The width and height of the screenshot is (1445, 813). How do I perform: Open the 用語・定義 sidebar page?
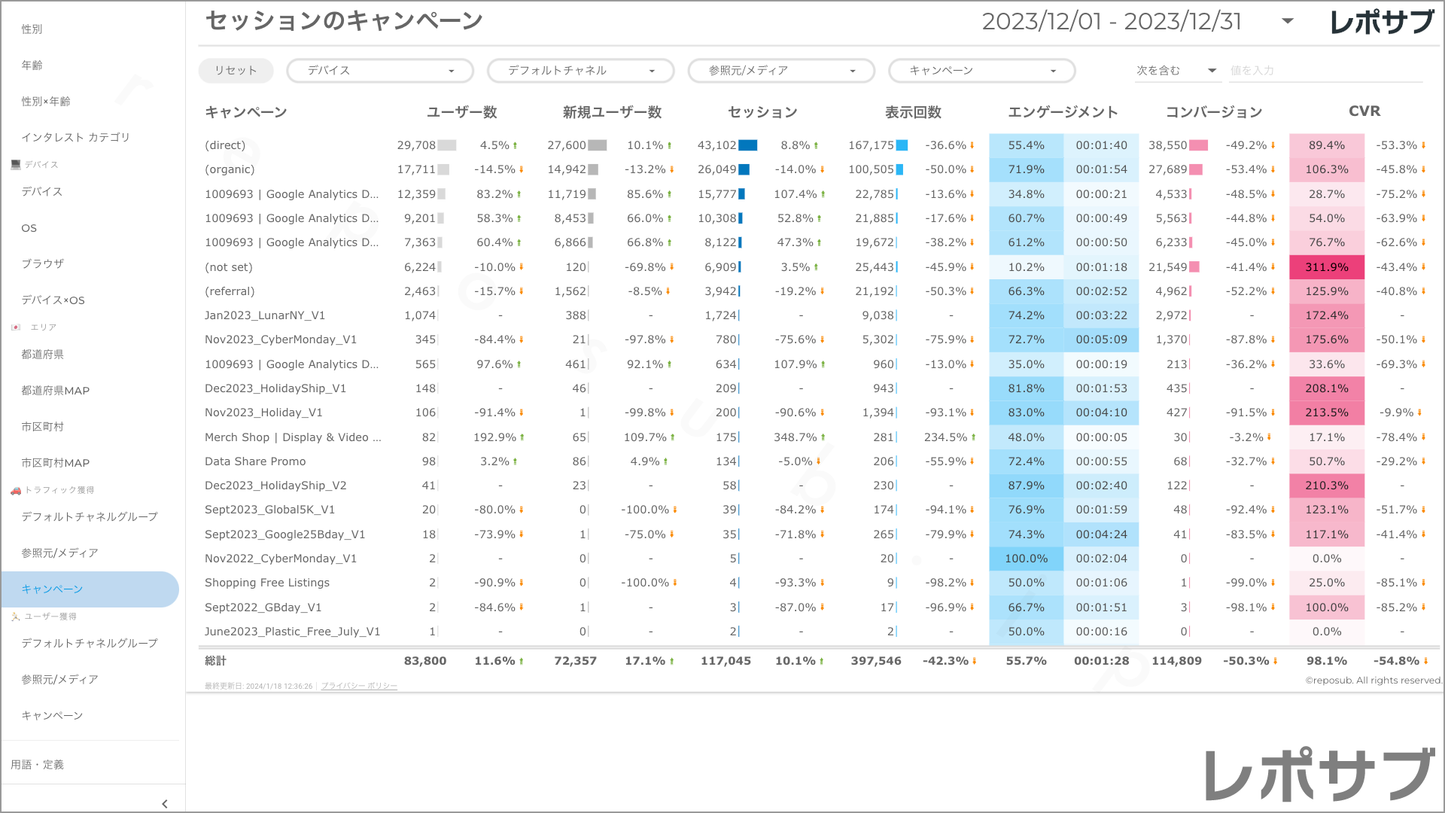pyautogui.click(x=38, y=765)
